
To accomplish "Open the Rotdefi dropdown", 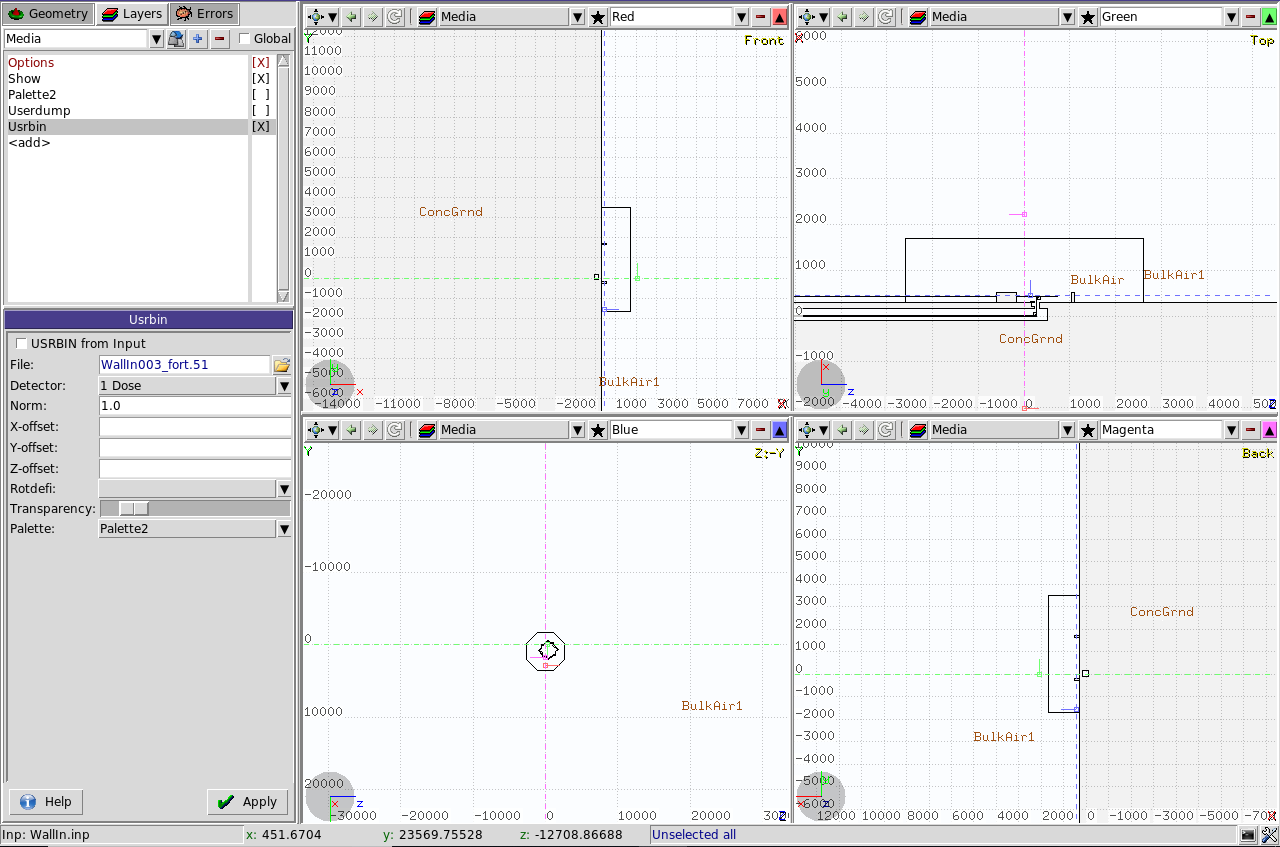I will pos(284,488).
